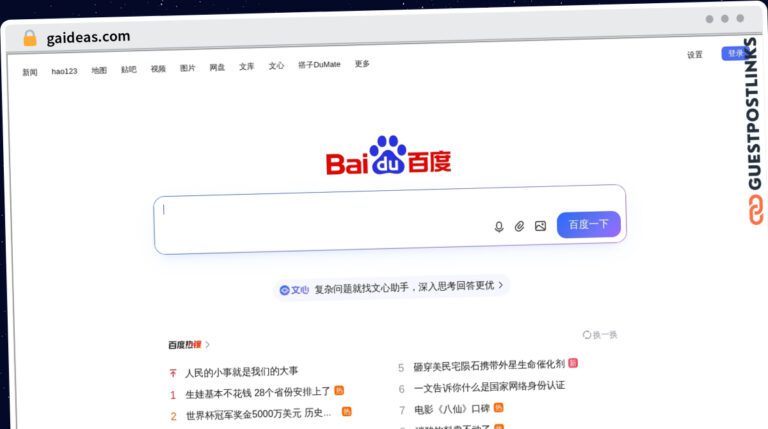Open the 贴吧 navigation link
The width and height of the screenshot is (768, 429).
point(129,70)
